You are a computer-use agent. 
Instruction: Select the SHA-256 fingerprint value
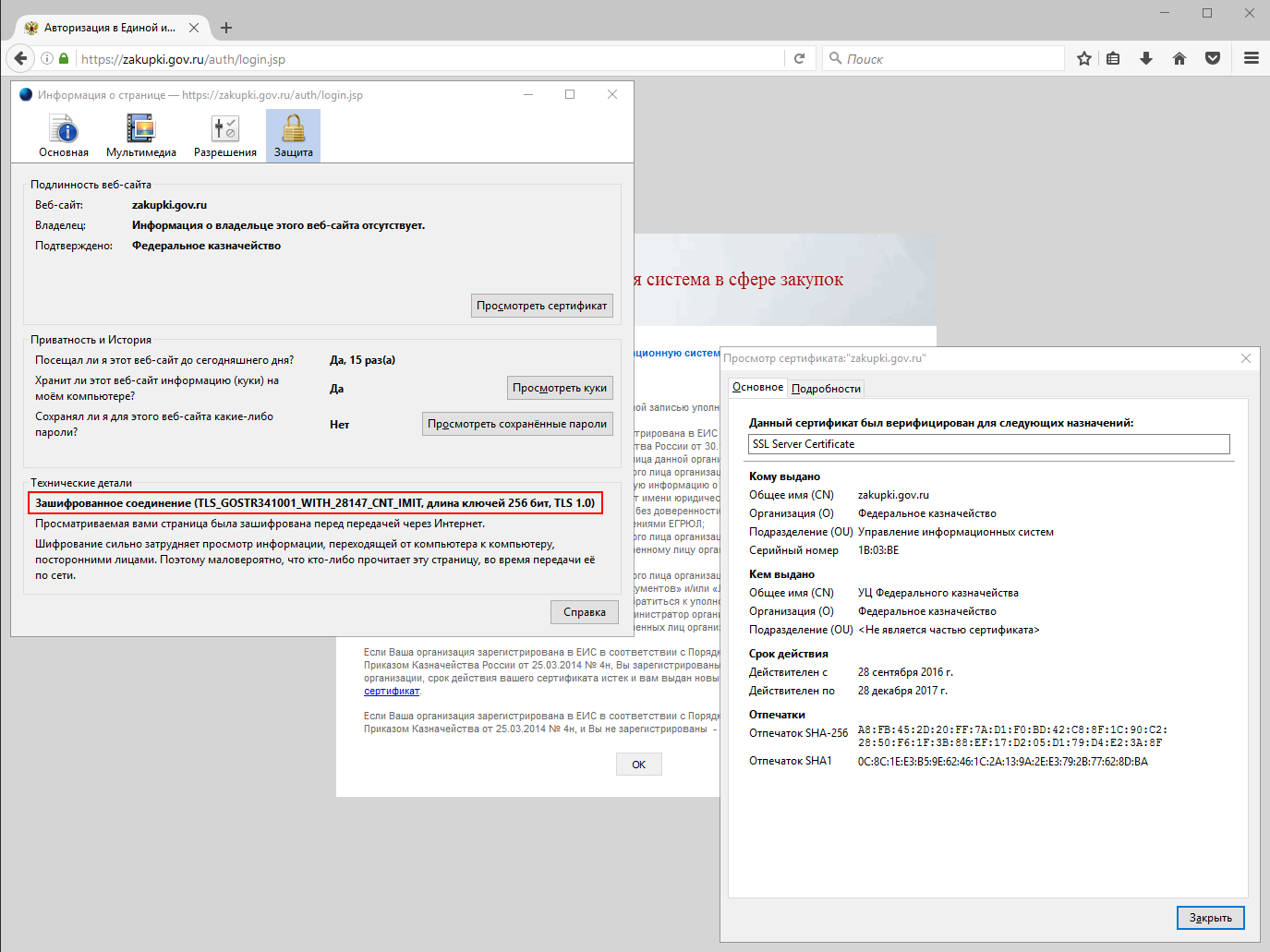click(1012, 736)
